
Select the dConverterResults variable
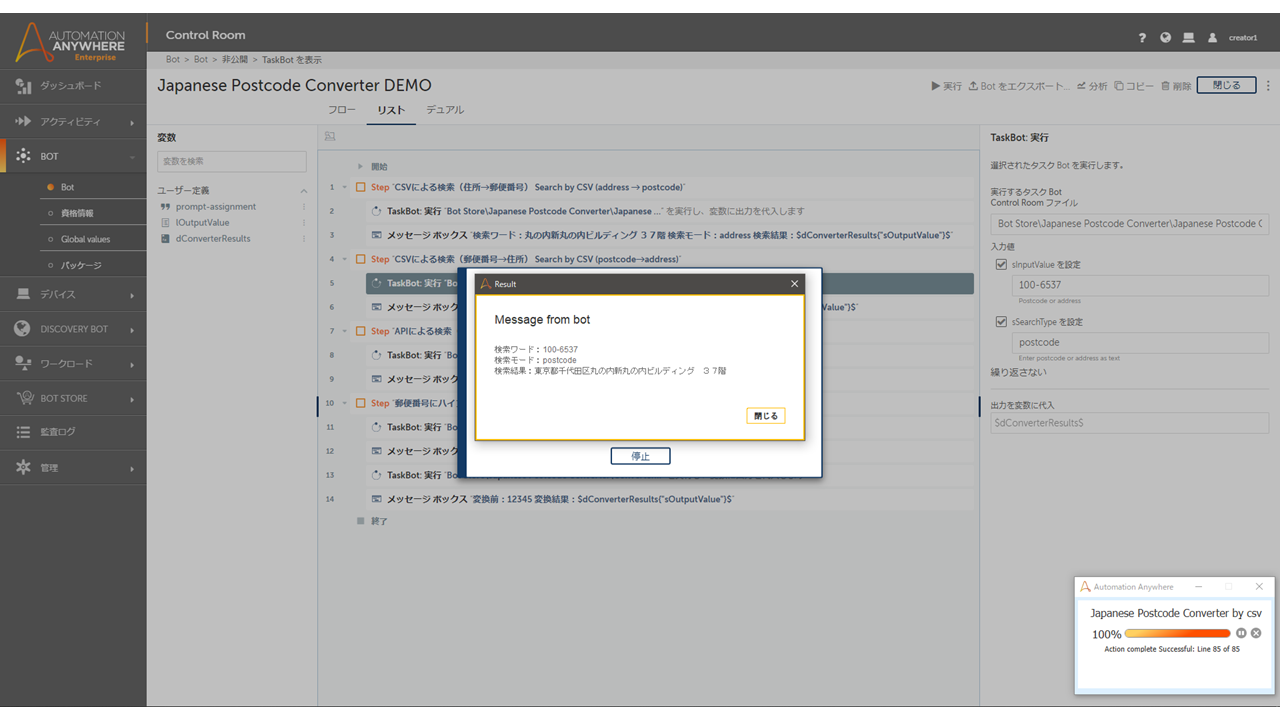pos(213,239)
